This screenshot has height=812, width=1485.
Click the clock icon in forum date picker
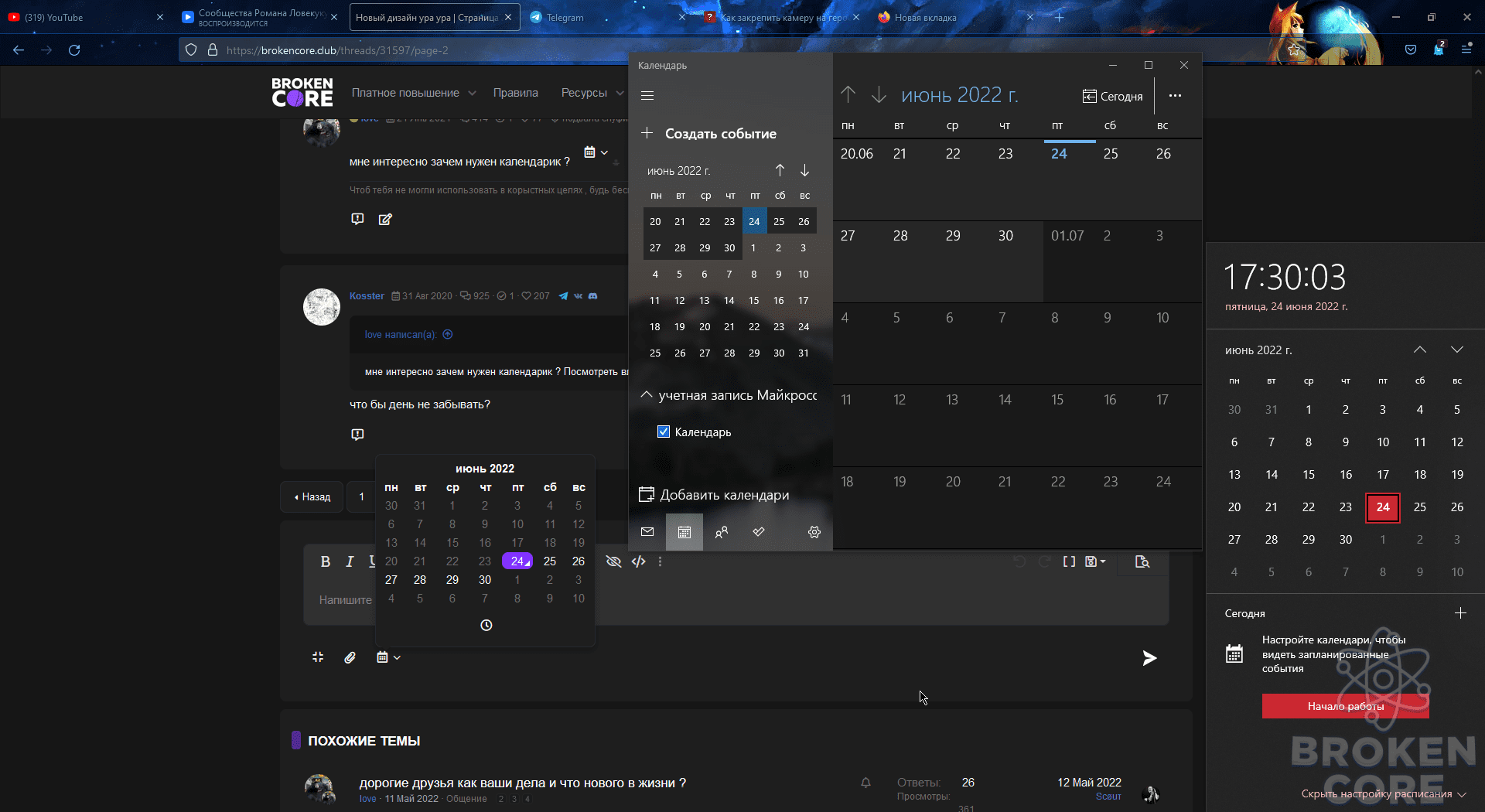pyautogui.click(x=486, y=625)
